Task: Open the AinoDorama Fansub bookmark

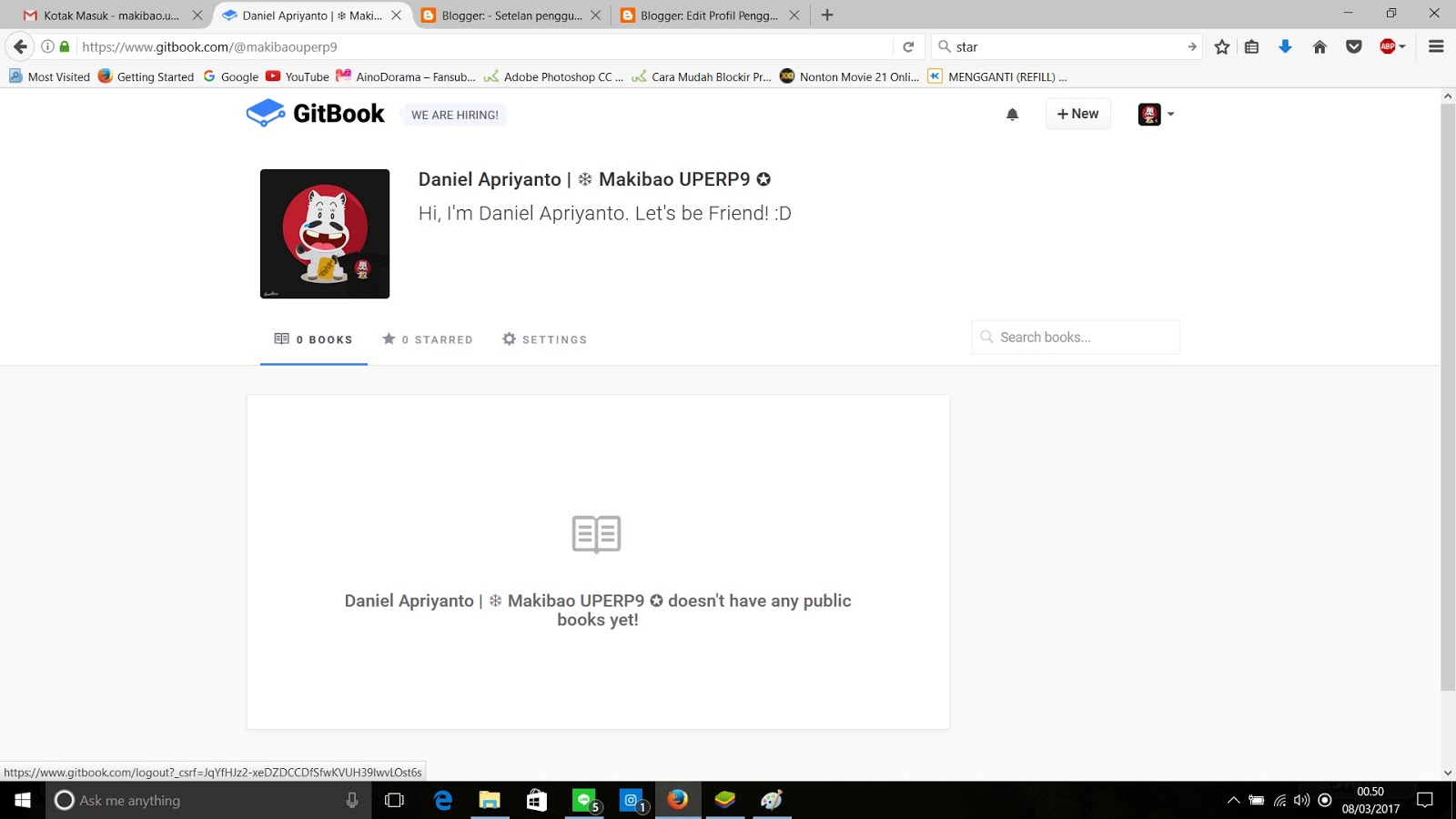Action: pyautogui.click(x=406, y=76)
